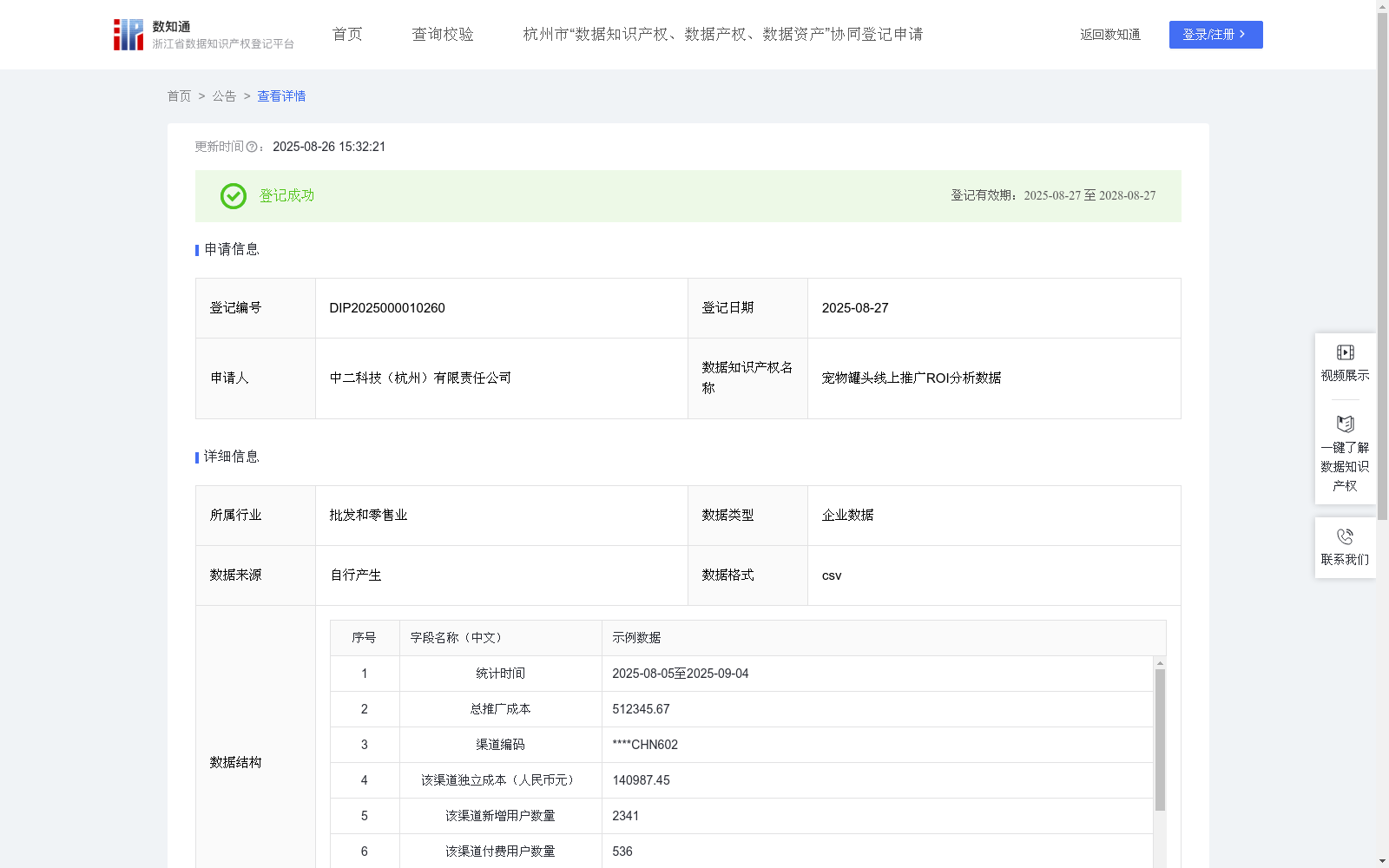Viewport: 1389px width, 868px height.
Task: Click sample value 2341
Action: (625, 816)
